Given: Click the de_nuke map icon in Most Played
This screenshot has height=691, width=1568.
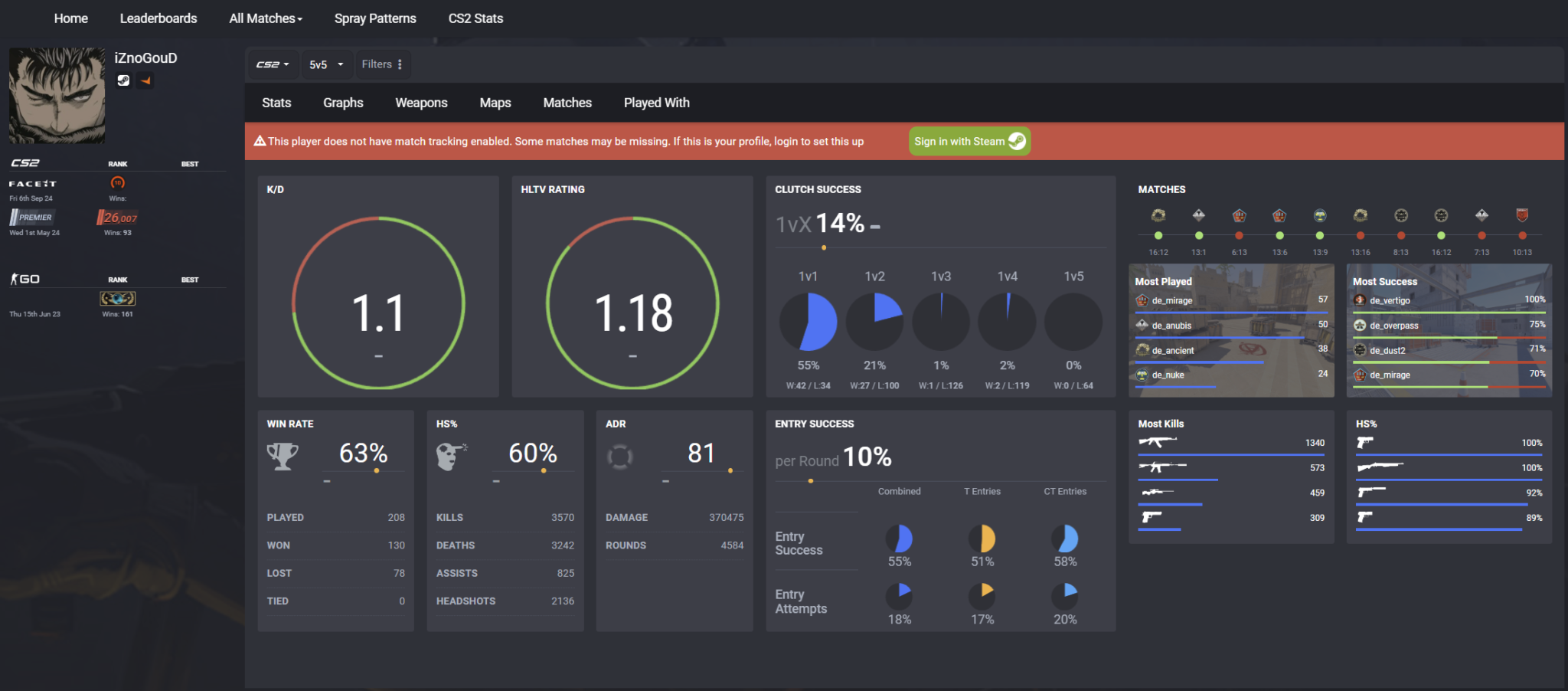Looking at the screenshot, I should coord(1142,375).
